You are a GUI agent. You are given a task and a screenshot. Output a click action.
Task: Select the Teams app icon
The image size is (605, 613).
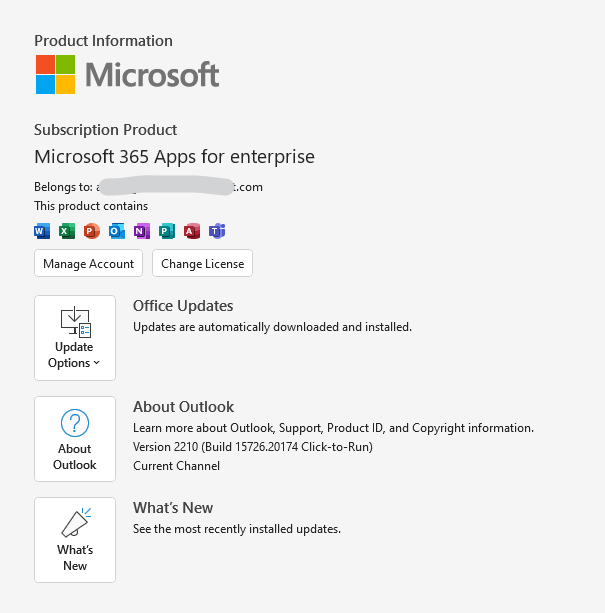217,231
